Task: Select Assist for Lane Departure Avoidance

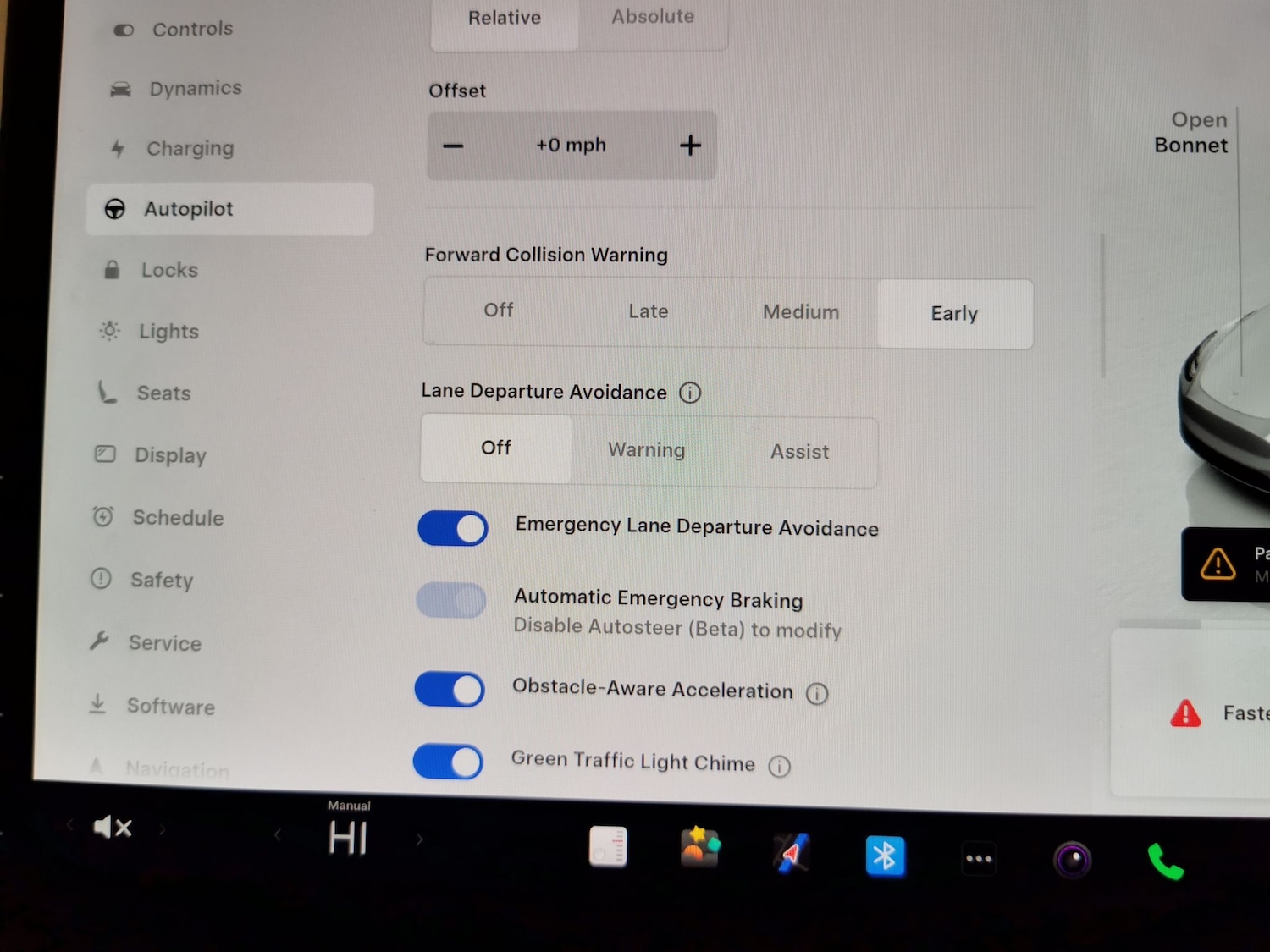Action: click(x=799, y=452)
